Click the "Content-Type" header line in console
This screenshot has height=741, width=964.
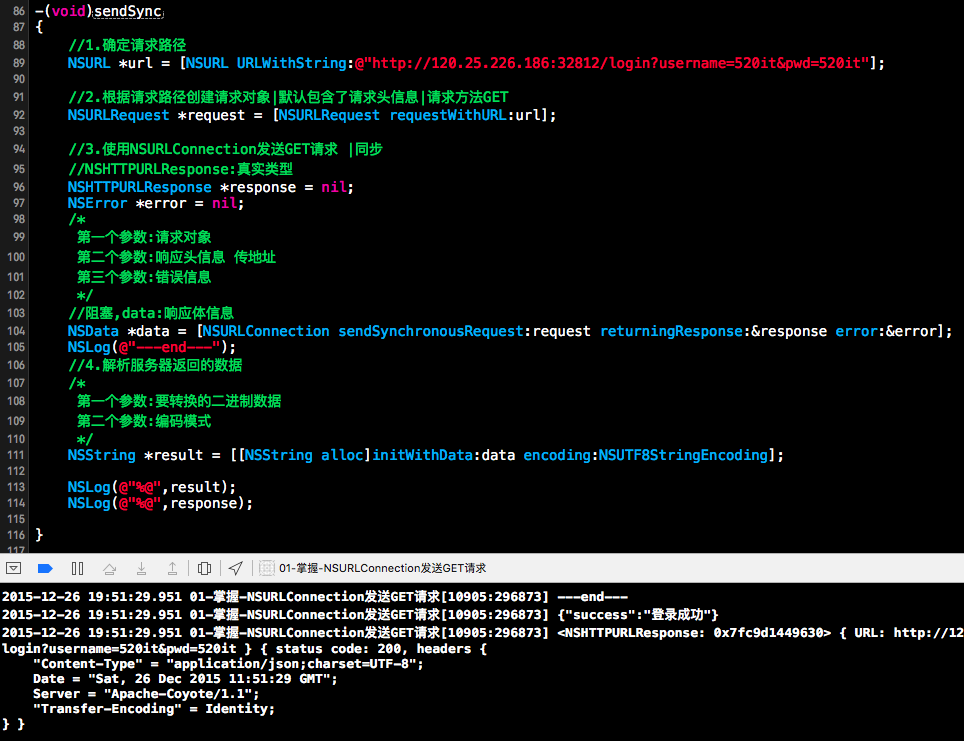tap(228, 664)
